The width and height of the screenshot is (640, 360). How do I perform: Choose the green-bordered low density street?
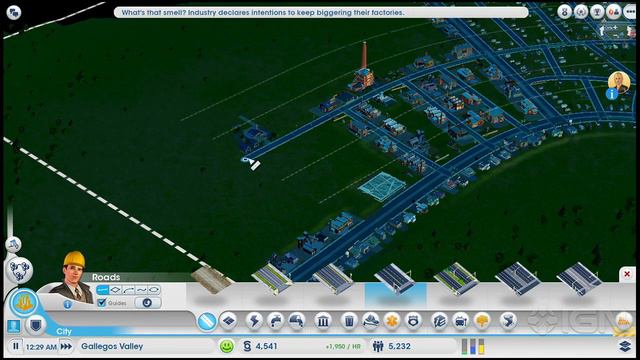(272, 278)
